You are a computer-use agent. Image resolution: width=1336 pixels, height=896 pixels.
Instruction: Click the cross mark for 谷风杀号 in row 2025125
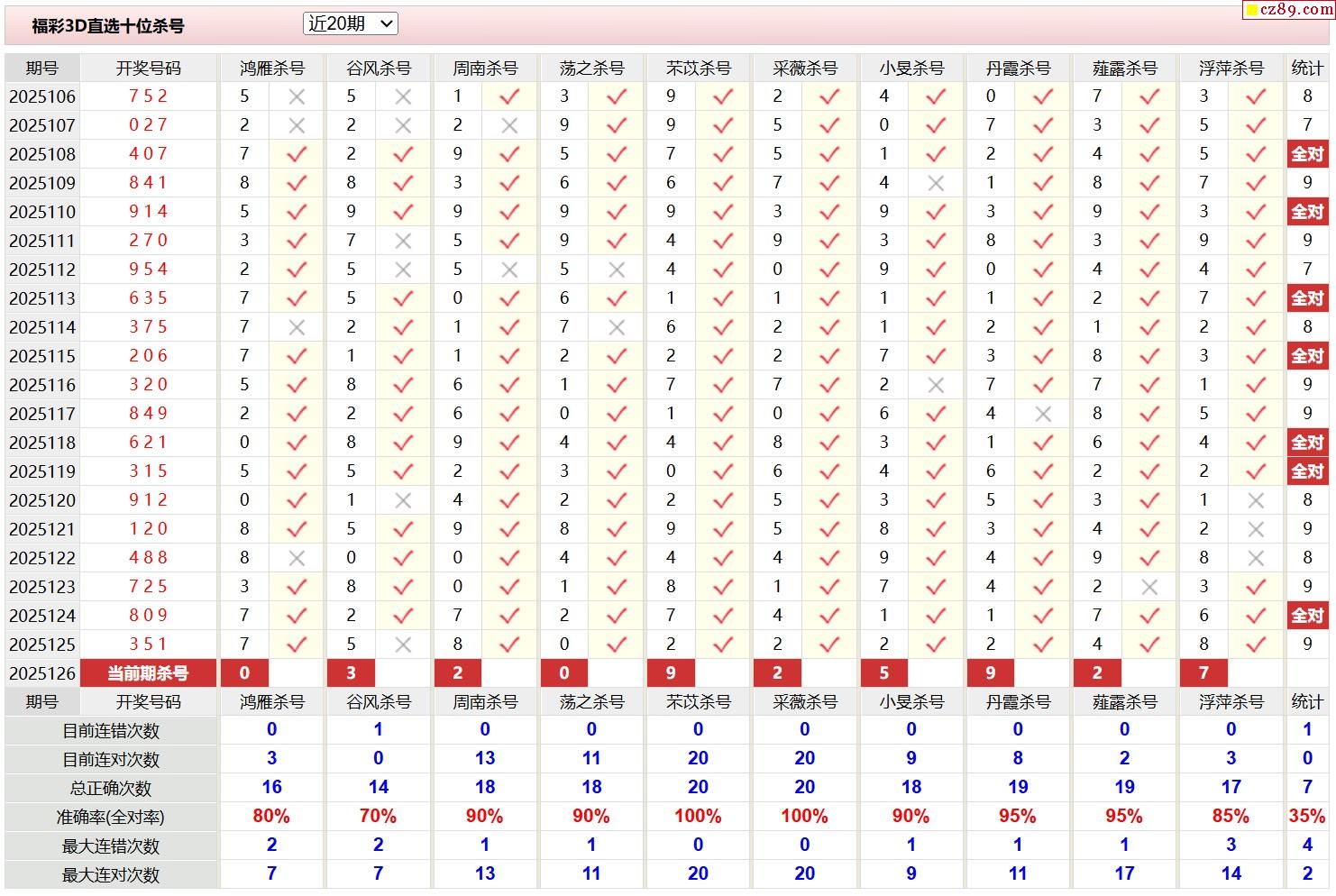point(403,645)
